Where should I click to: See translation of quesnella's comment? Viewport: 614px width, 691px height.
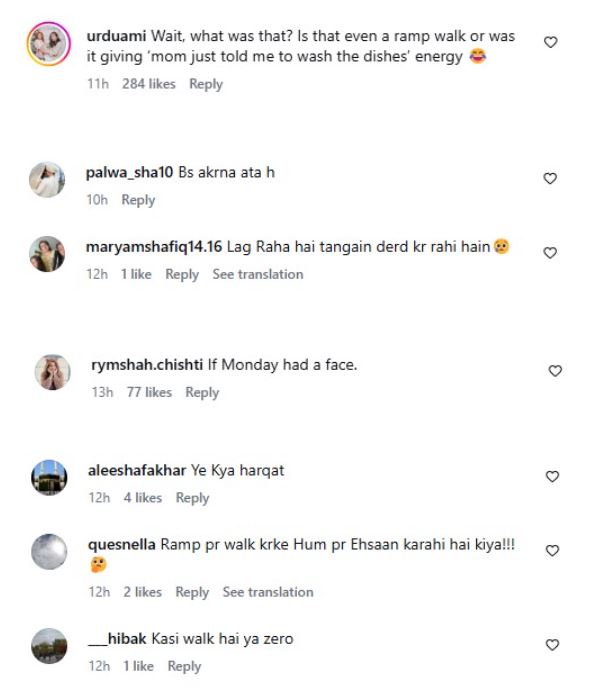tap(268, 592)
